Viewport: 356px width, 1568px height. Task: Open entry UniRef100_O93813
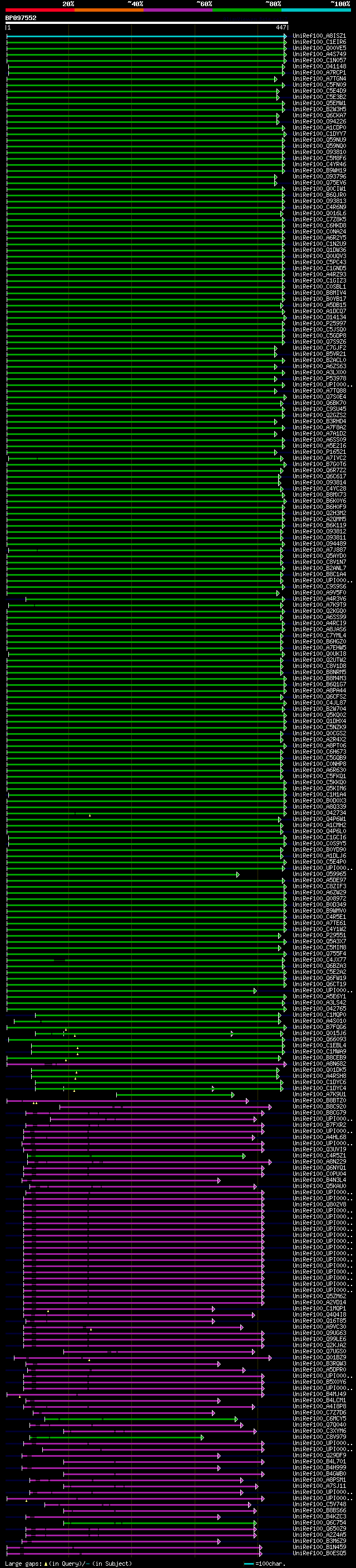point(319,201)
